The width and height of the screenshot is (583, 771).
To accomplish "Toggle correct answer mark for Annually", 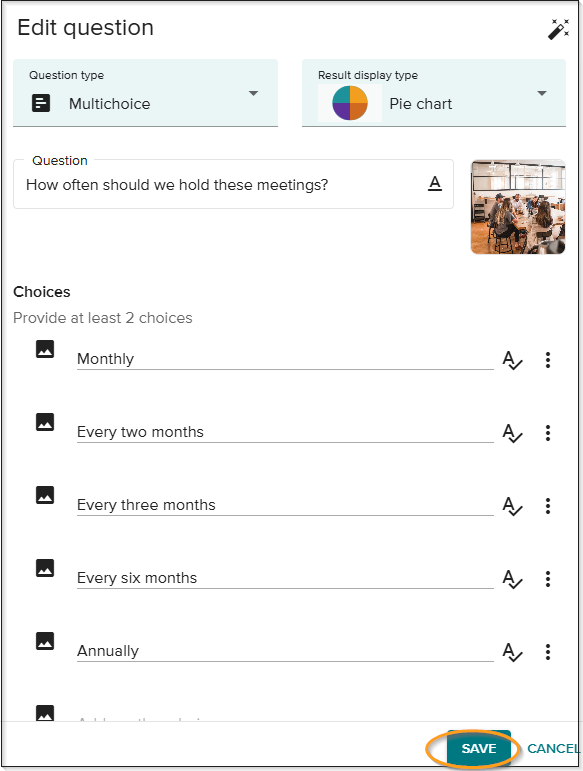I will click(512, 652).
